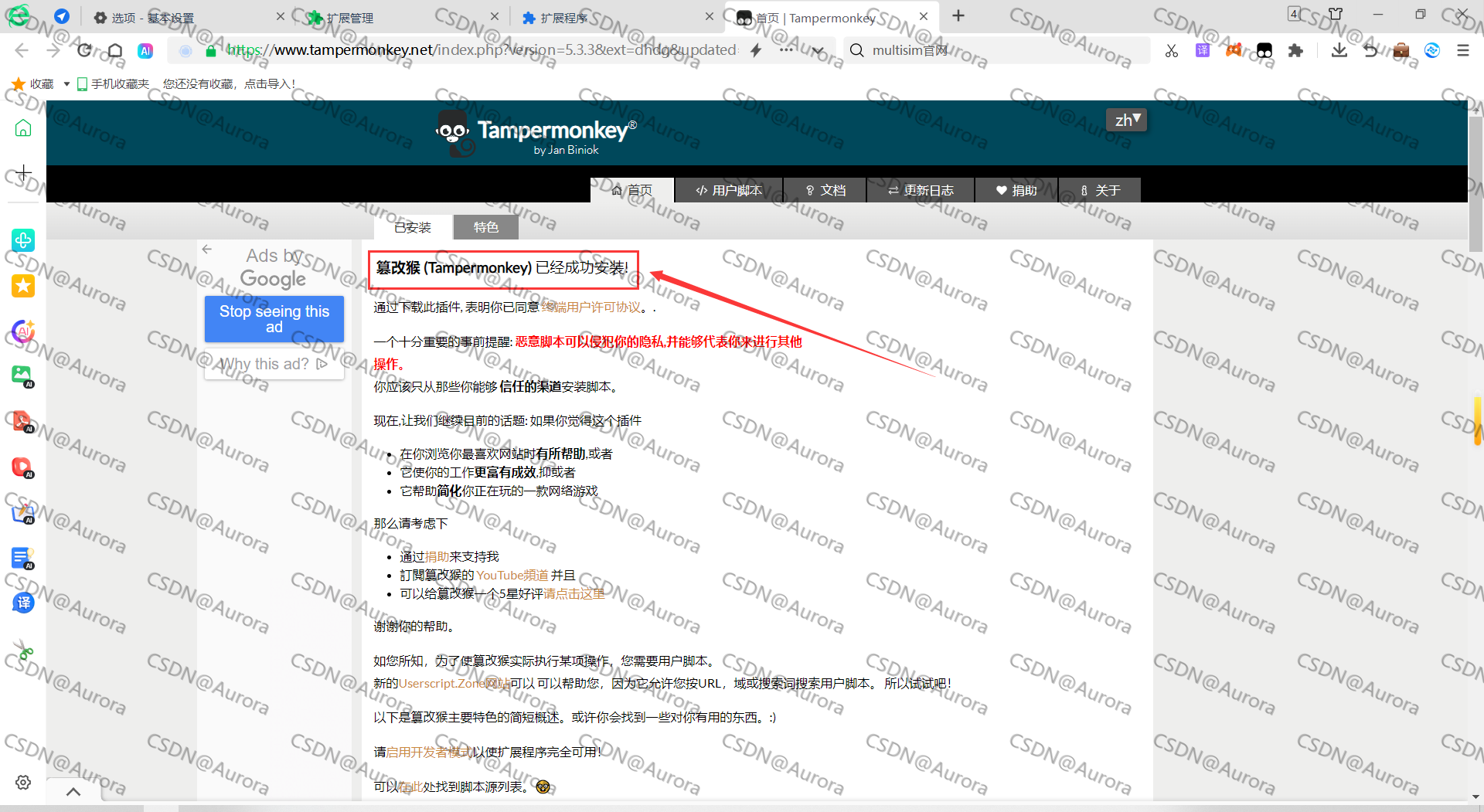The image size is (1484, 812).
Task: Open the yellow star sidebar favorites app
Action: tap(23, 286)
